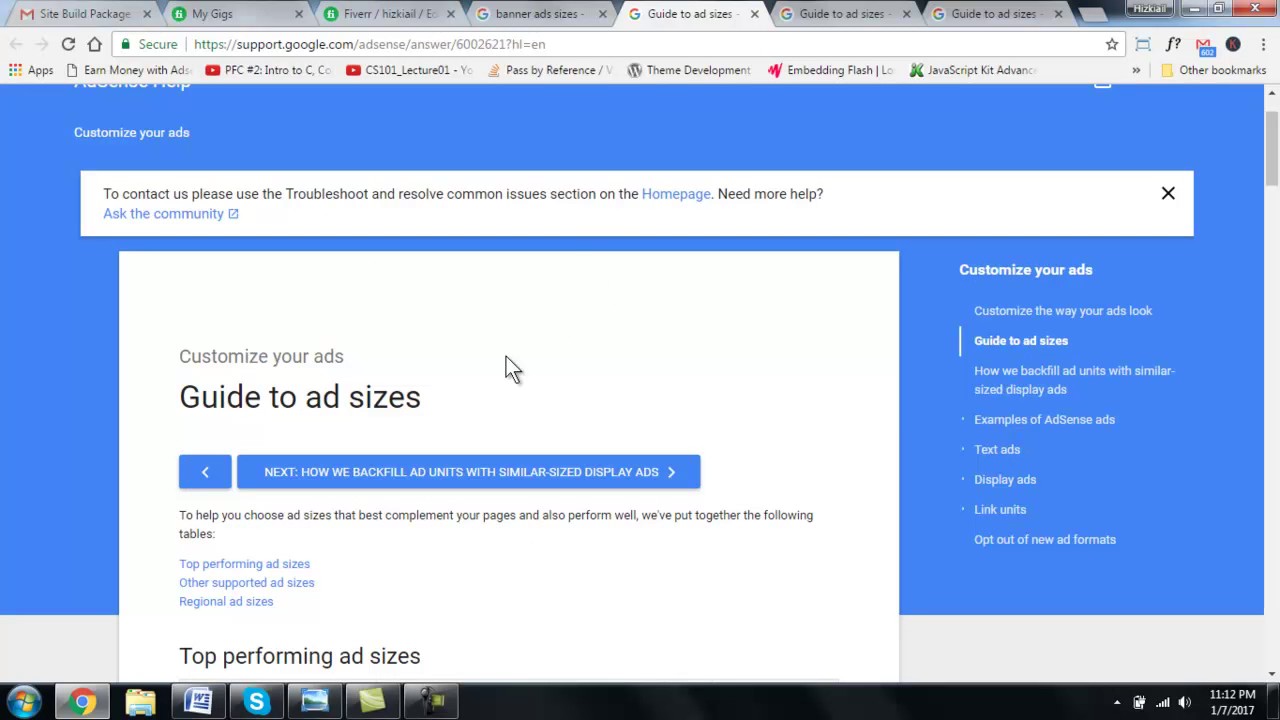The image size is (1280, 720).
Task: Open Earn Money with Ads bookmark
Action: point(128,70)
